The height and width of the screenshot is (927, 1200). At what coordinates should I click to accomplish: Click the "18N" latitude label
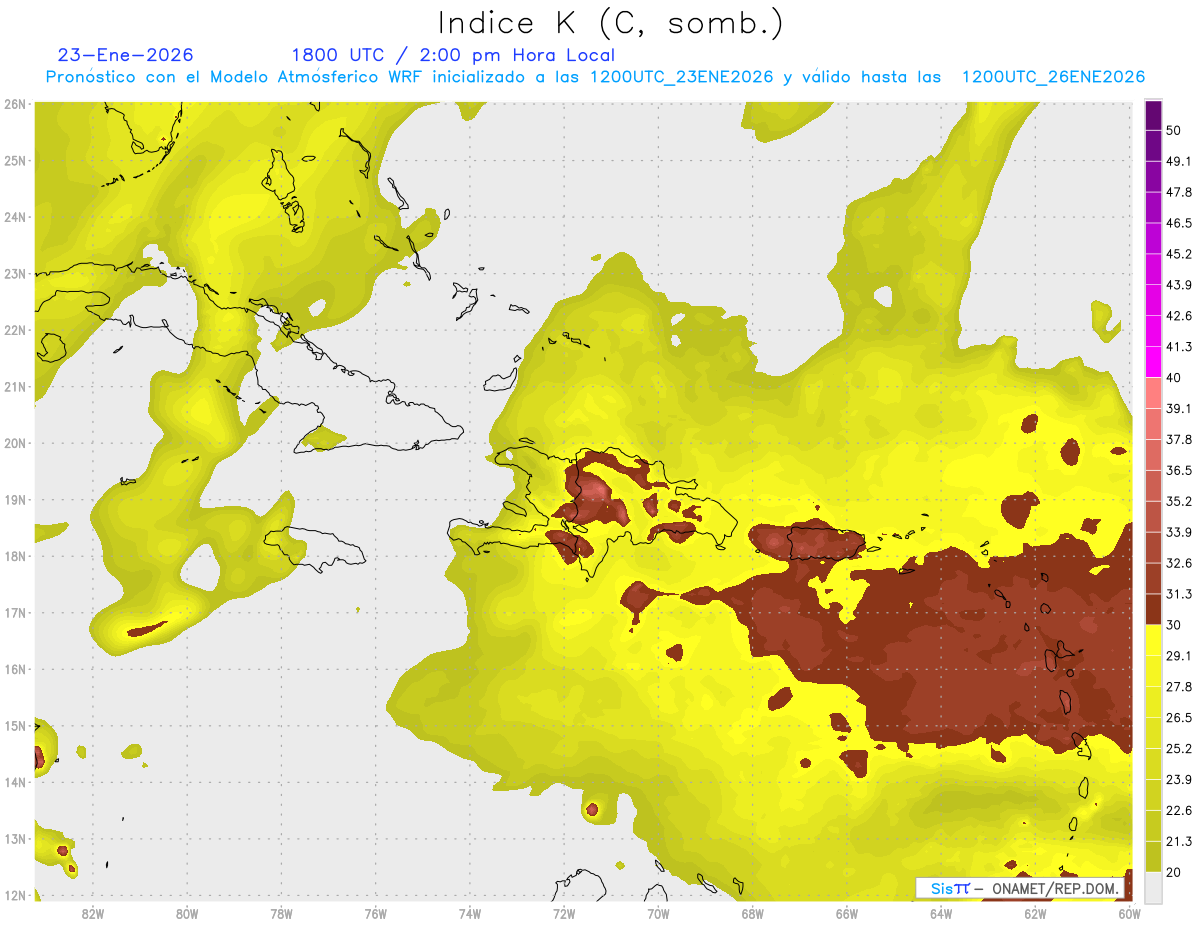[14, 556]
